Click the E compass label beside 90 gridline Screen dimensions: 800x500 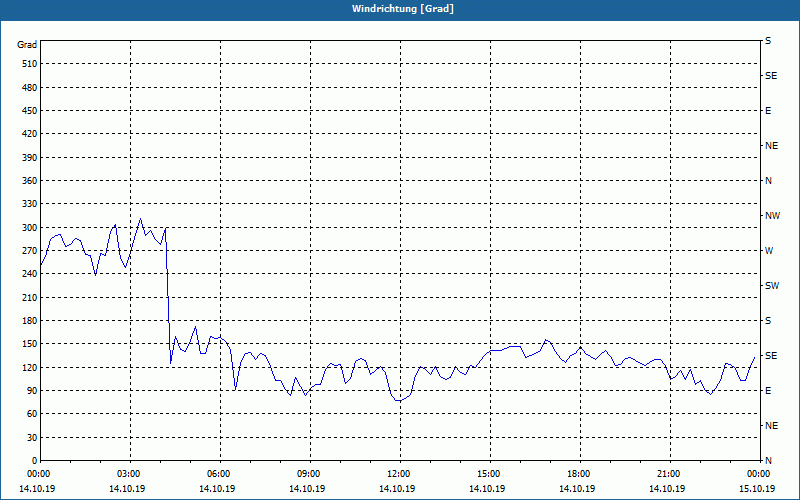[x=768, y=391]
